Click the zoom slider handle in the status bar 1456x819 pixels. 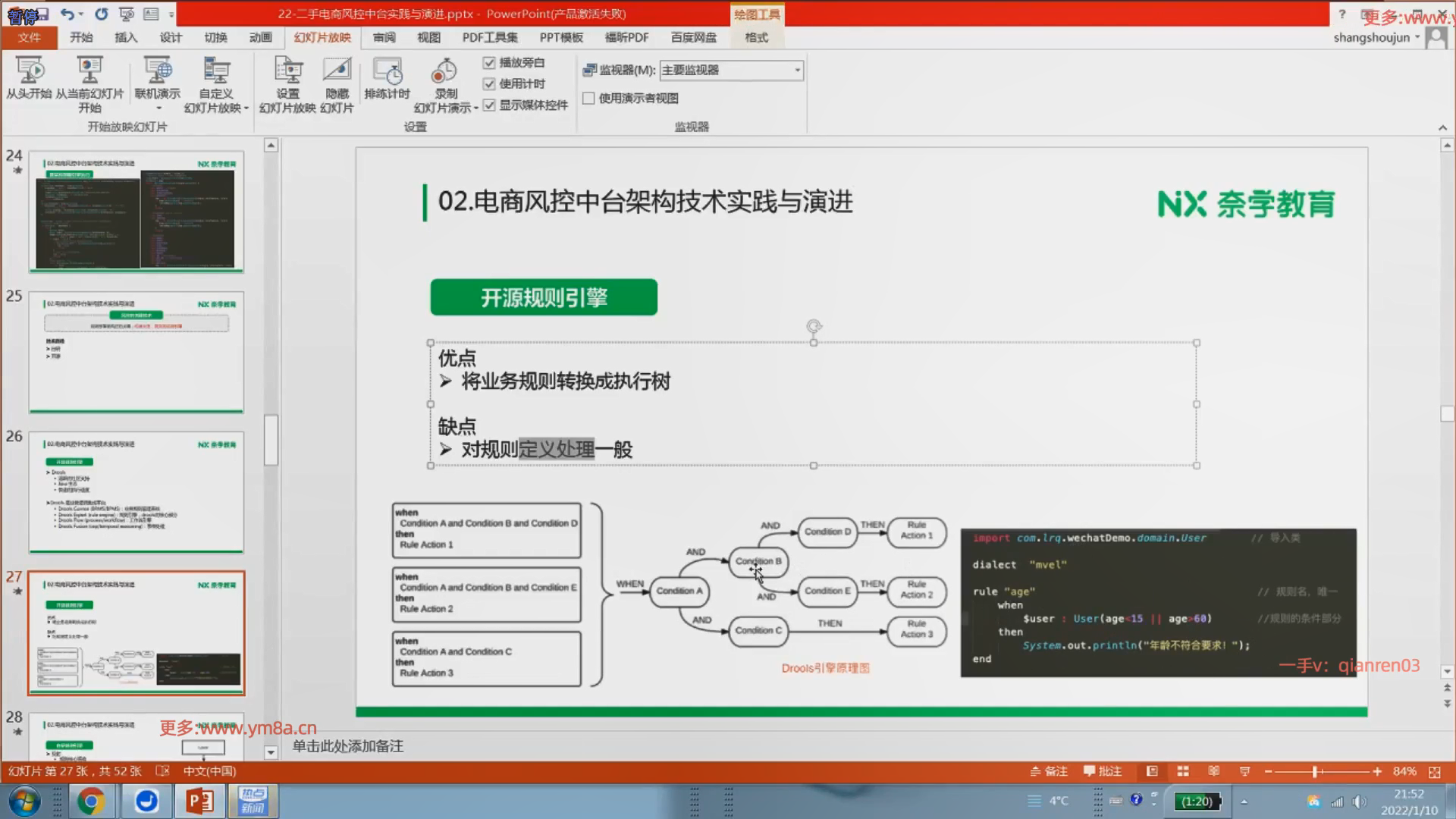tap(1316, 771)
